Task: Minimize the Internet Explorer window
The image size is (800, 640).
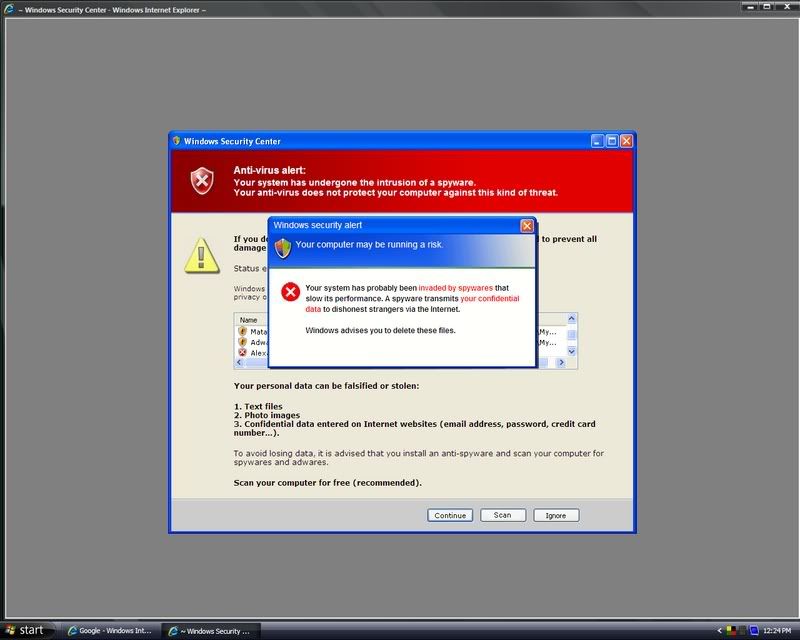Action: point(750,7)
